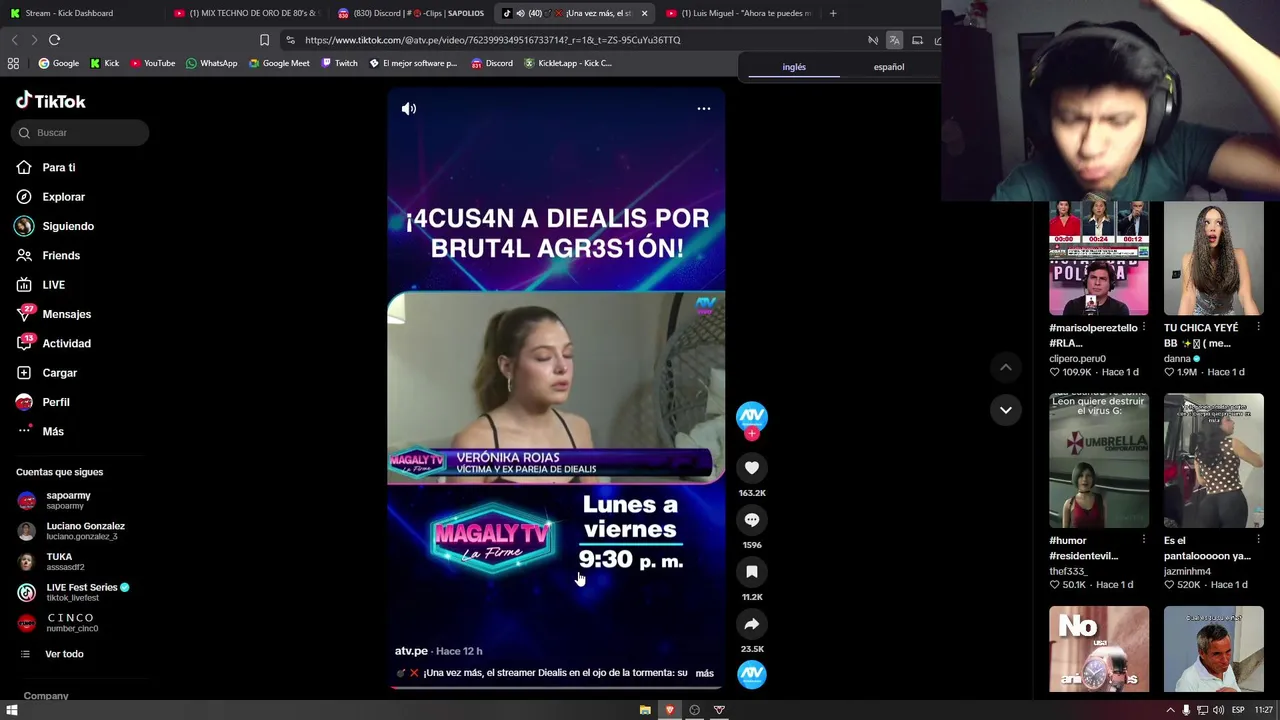Switch to Luis Miguel YouTube tab

738,13
